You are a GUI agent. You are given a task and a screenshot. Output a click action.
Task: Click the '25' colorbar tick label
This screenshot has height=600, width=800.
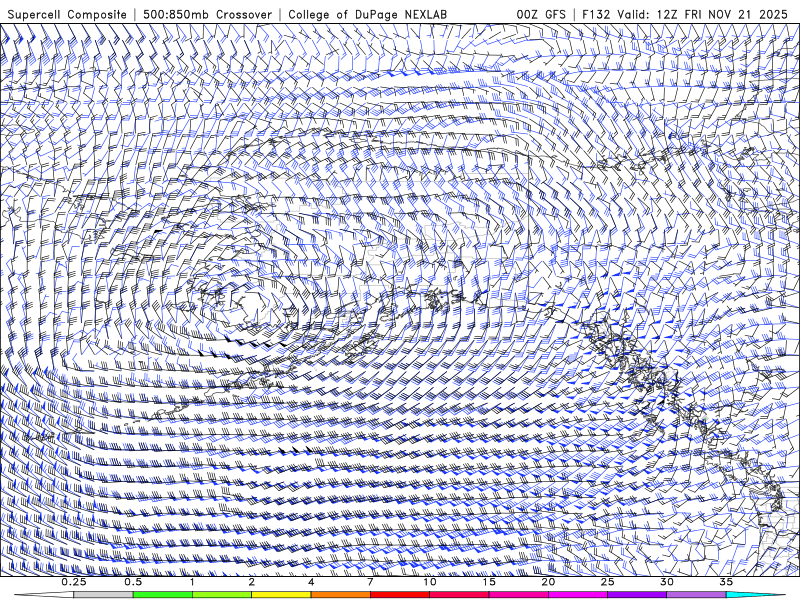tap(607, 582)
